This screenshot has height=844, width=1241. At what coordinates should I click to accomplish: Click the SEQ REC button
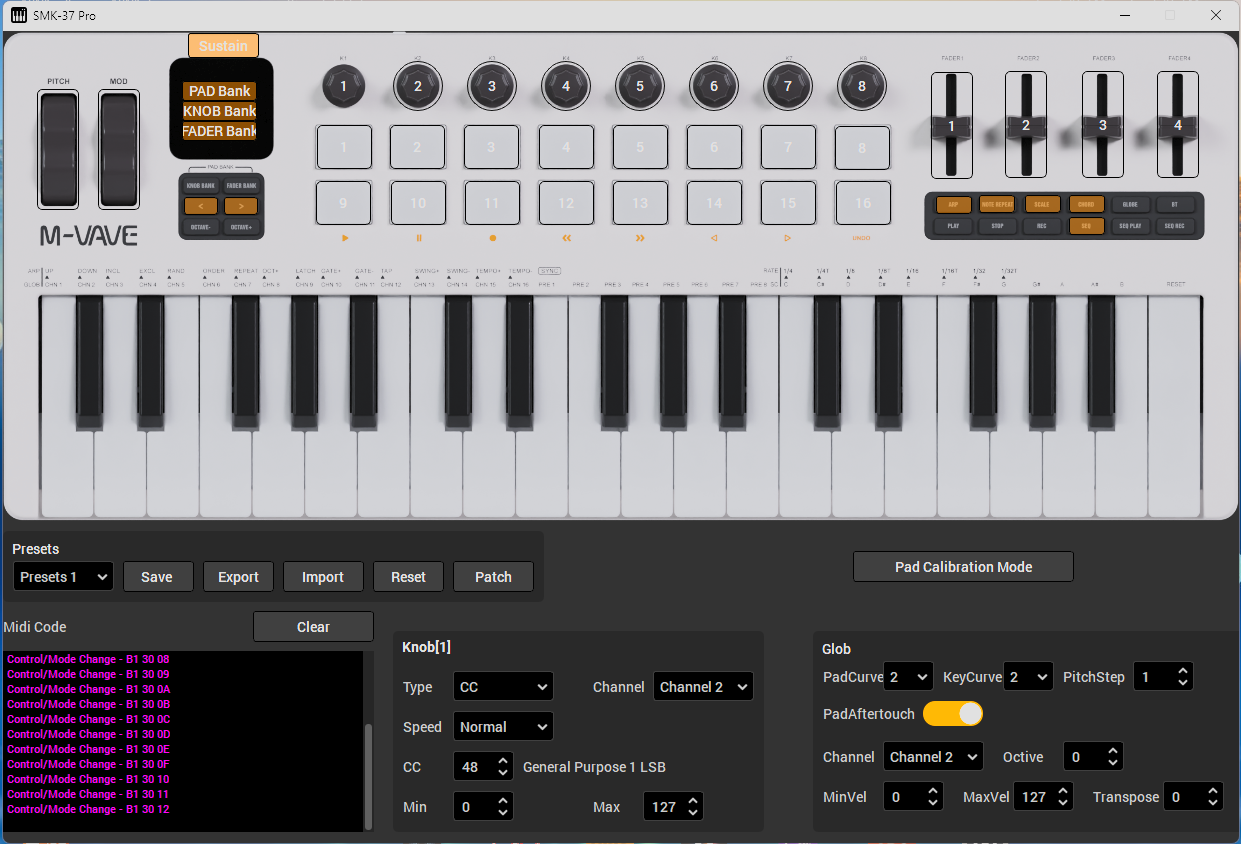coord(1174,226)
